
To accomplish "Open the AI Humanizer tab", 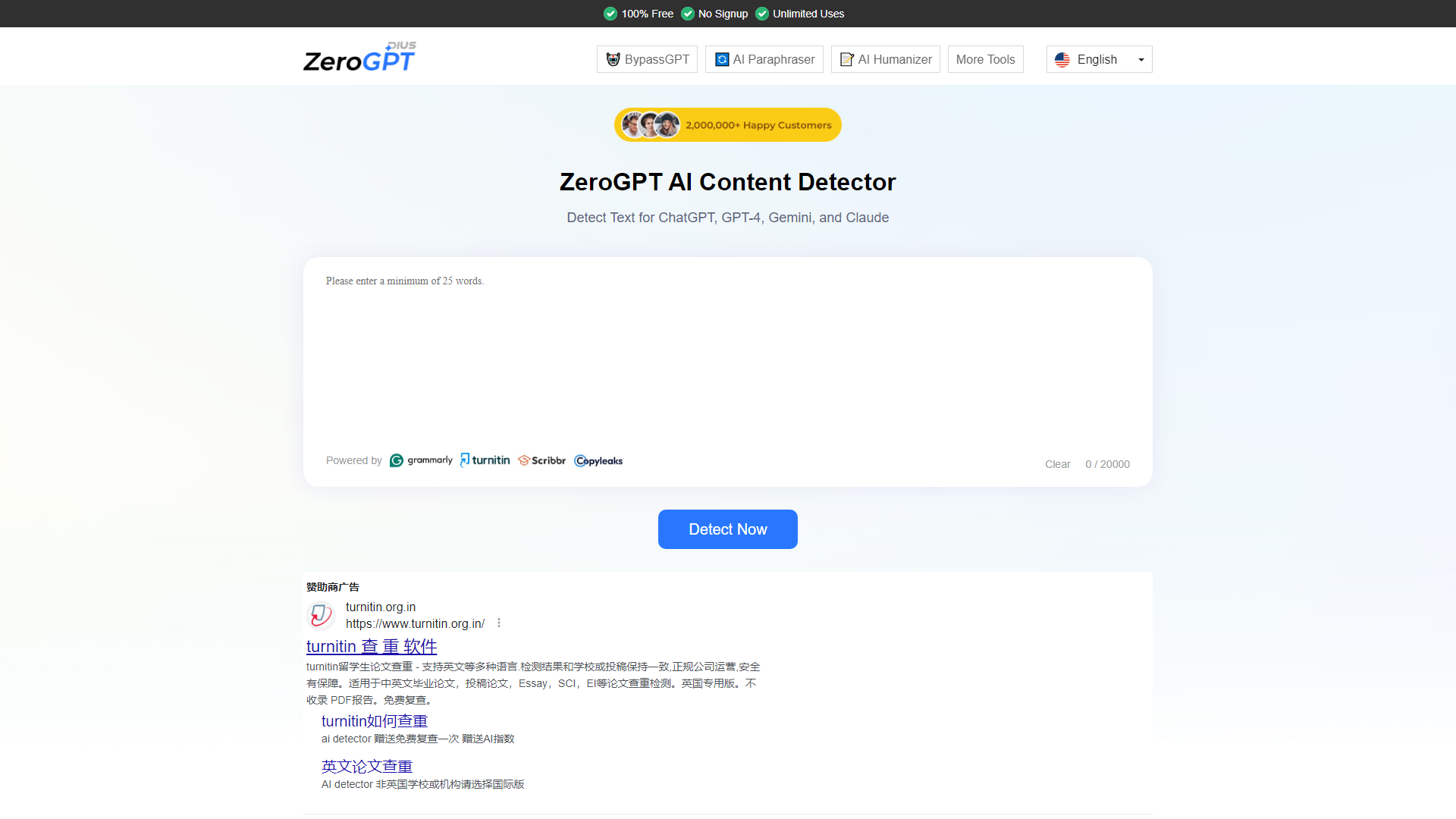I will pyautogui.click(x=885, y=59).
